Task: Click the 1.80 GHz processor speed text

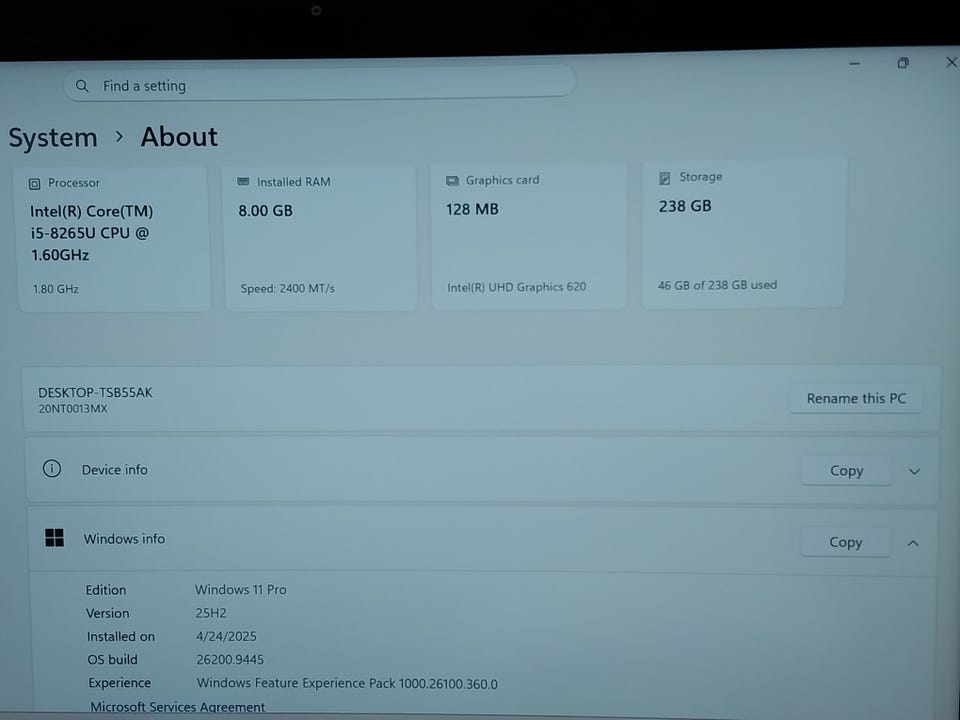Action: (56, 289)
